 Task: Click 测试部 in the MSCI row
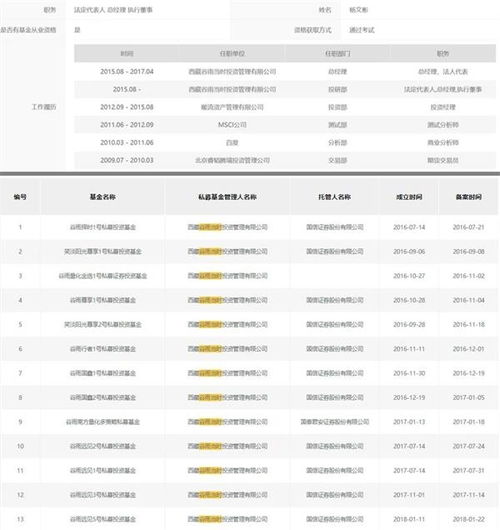[x=338, y=125]
